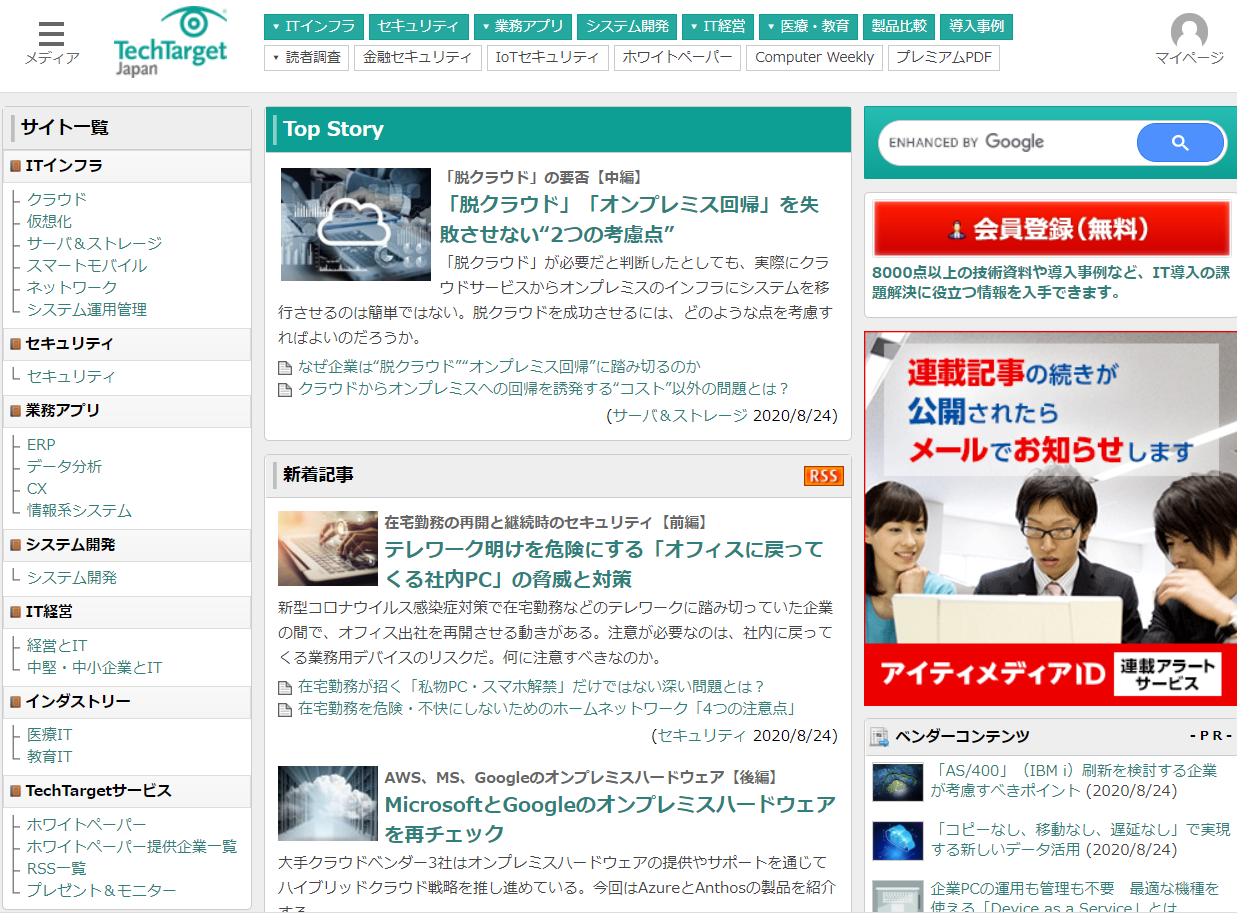This screenshot has width=1237, height=917.
Task: Open the hamburger メディア menu
Action: (51, 32)
